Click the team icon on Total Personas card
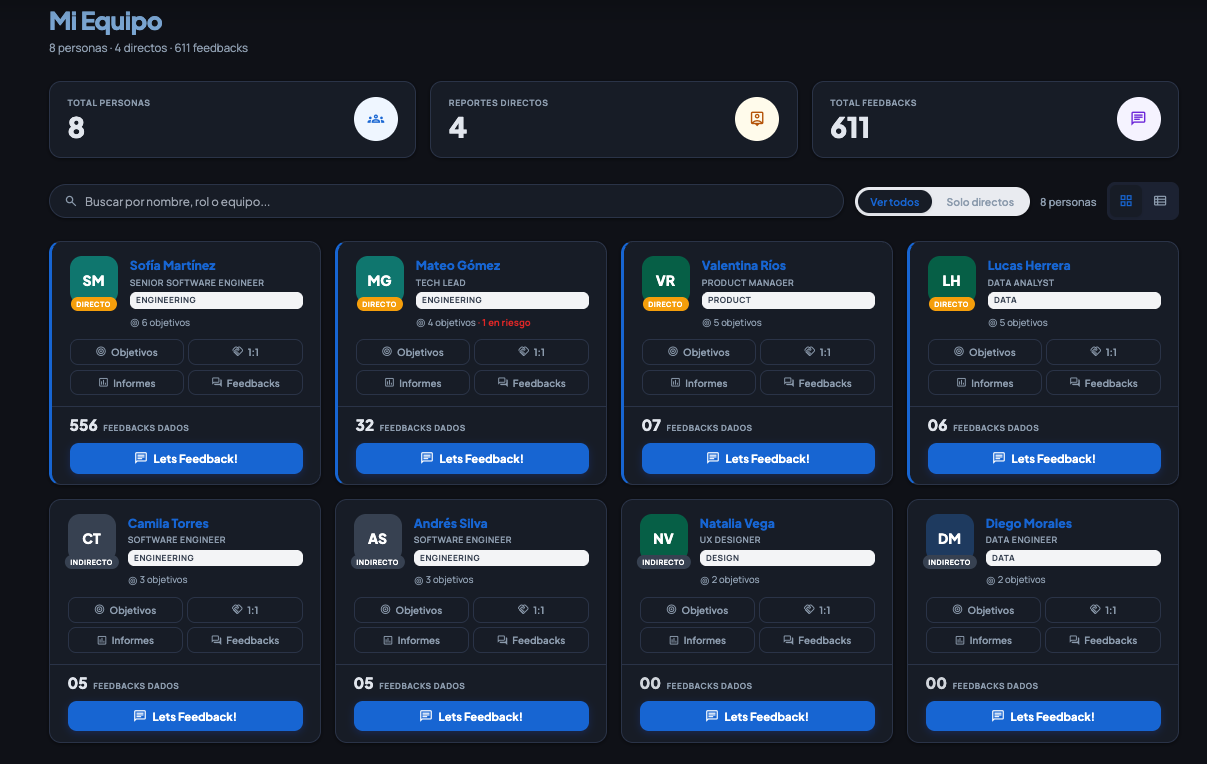Screen dimensions: 1207x764 pyautogui.click(x=376, y=118)
